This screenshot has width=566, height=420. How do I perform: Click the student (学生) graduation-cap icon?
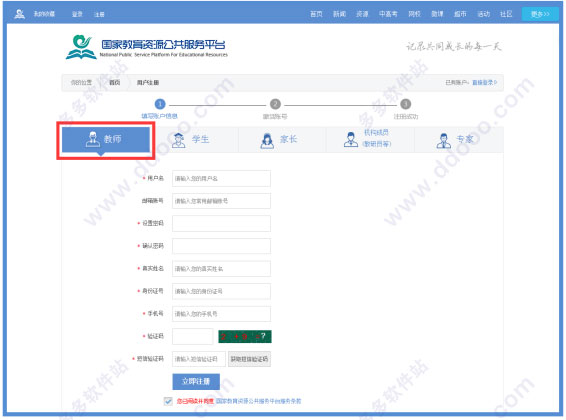click(179, 140)
